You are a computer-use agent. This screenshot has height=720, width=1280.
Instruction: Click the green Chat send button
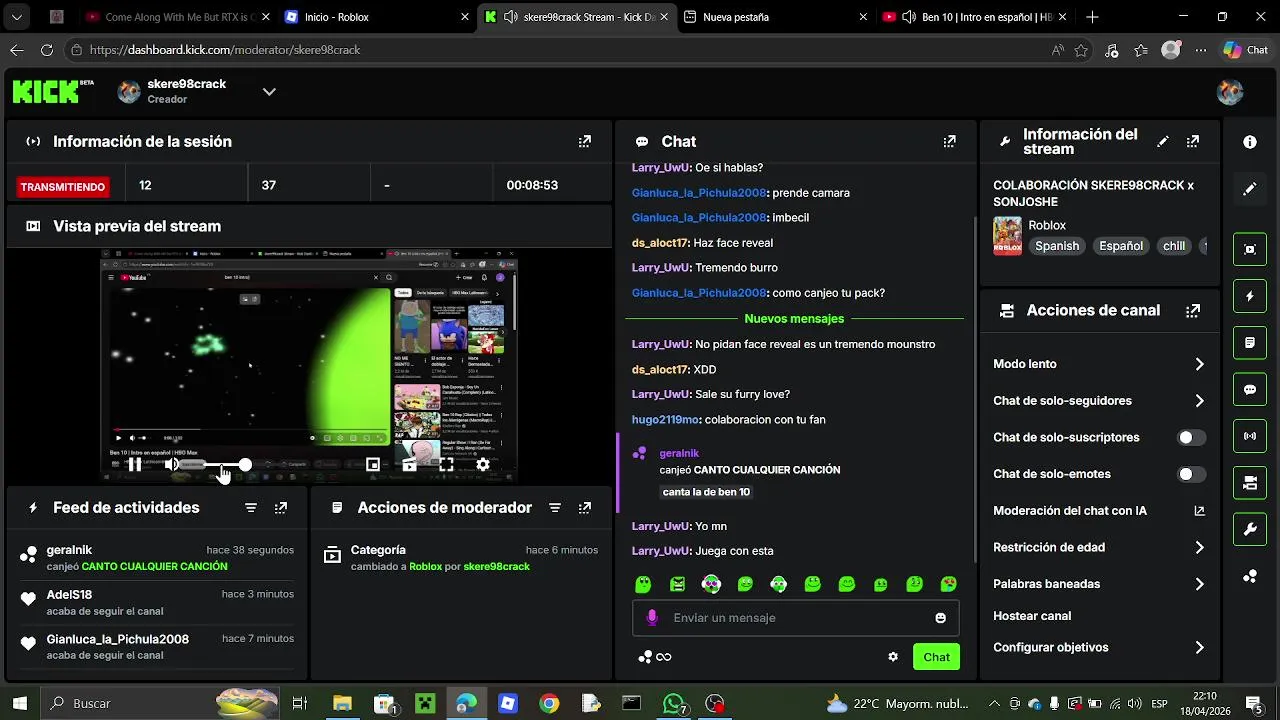coord(936,657)
